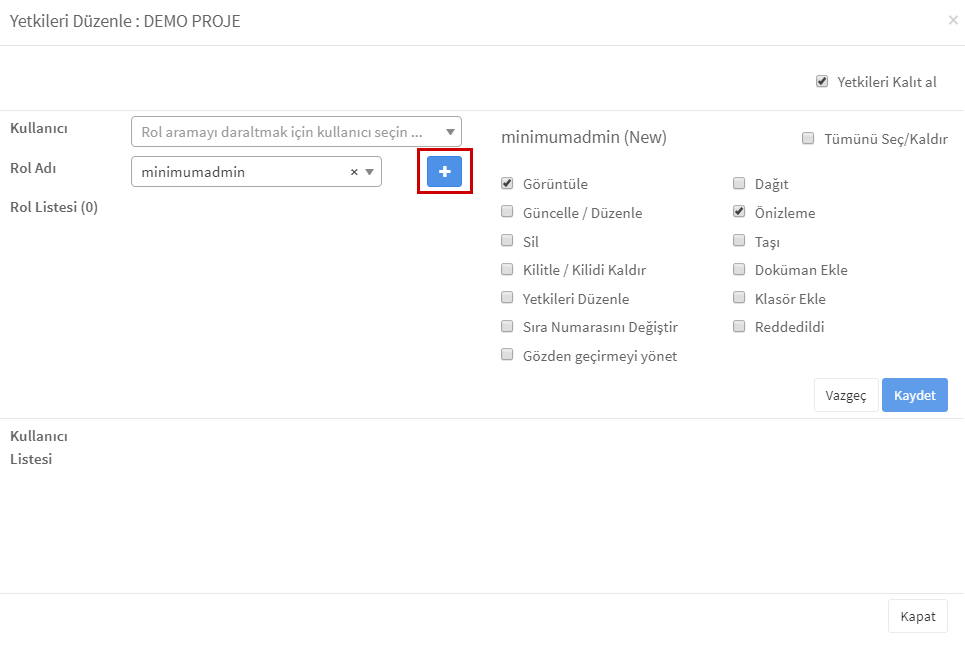Uncheck the Önizleme permission
Viewport: 965px width, 648px height.
[739, 212]
